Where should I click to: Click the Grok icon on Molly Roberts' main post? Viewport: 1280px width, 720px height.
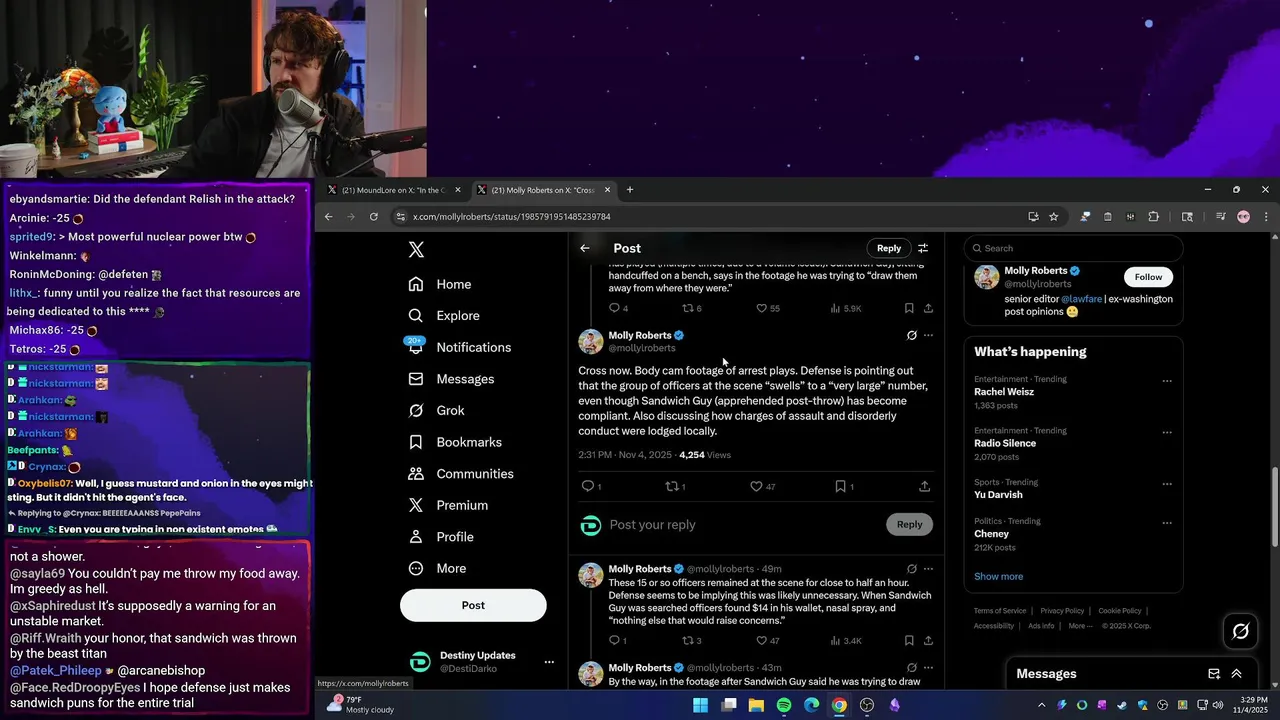coord(911,335)
